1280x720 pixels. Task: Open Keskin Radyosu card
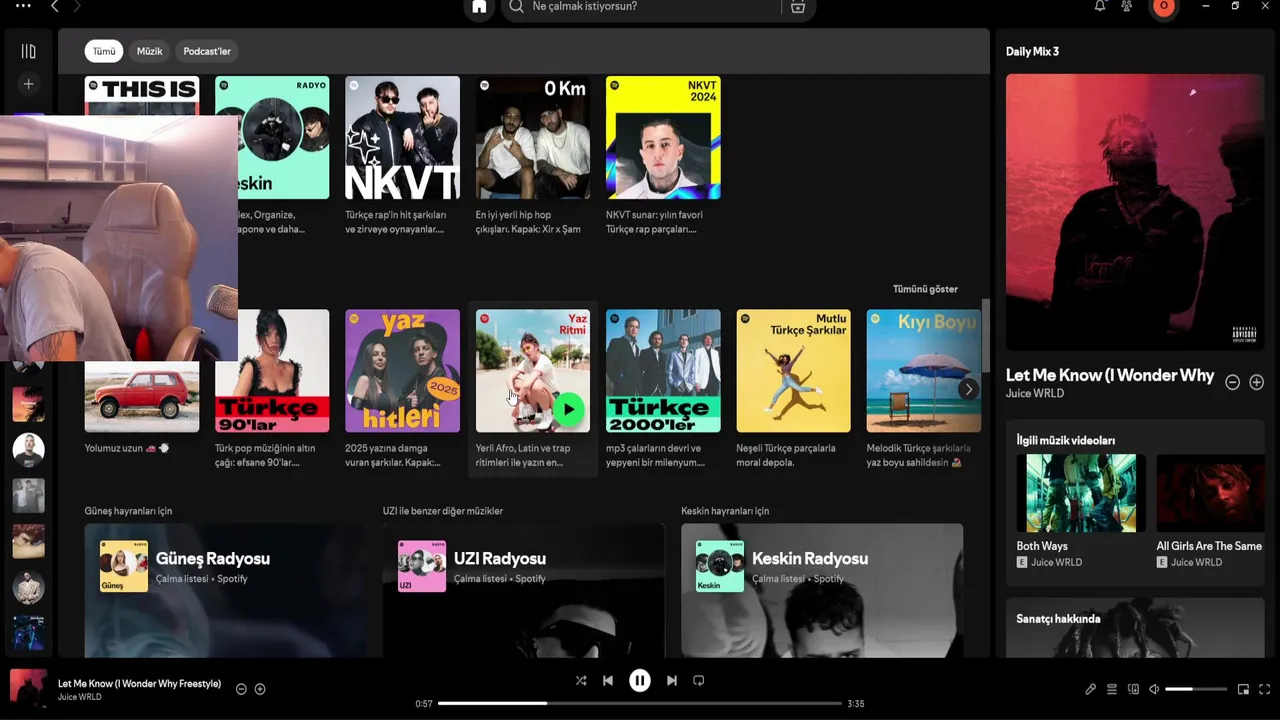pos(822,590)
